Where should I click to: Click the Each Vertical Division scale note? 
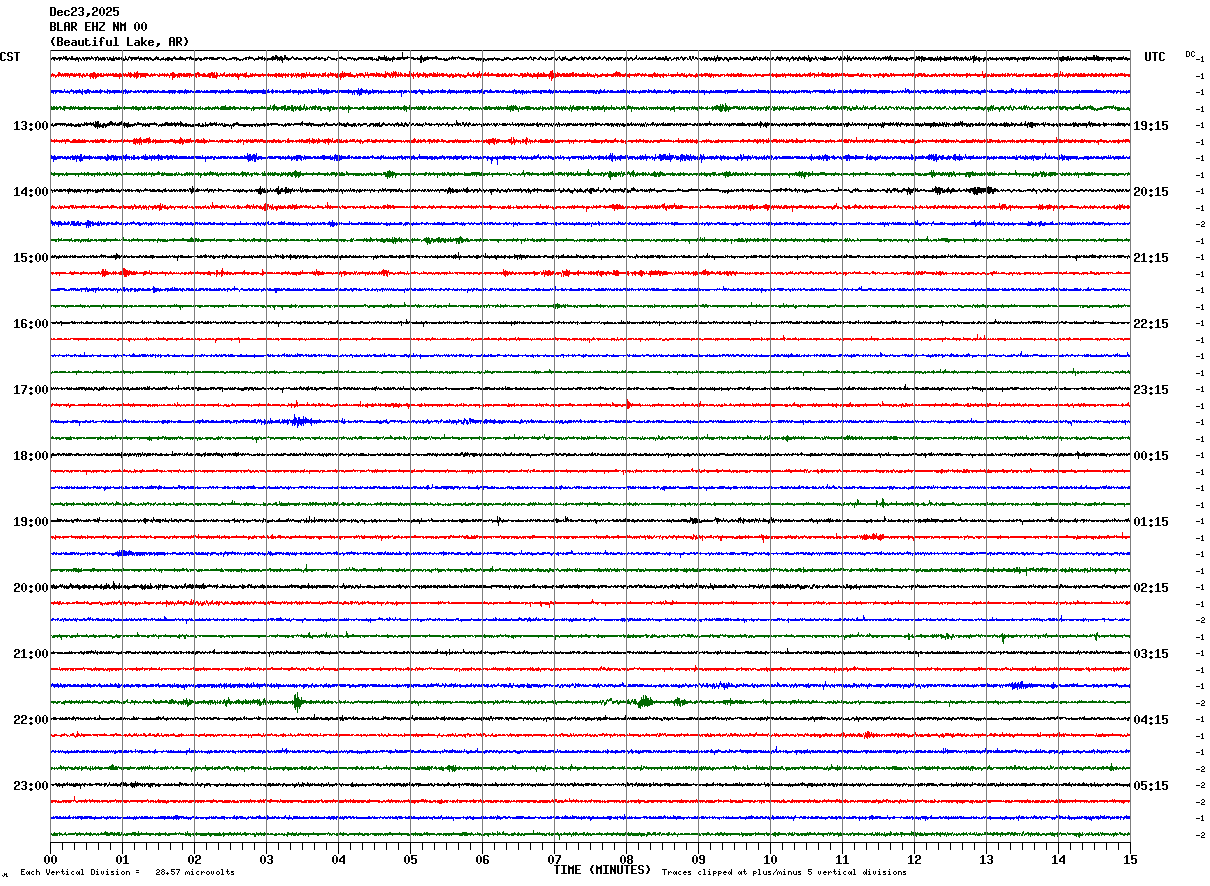(127, 873)
